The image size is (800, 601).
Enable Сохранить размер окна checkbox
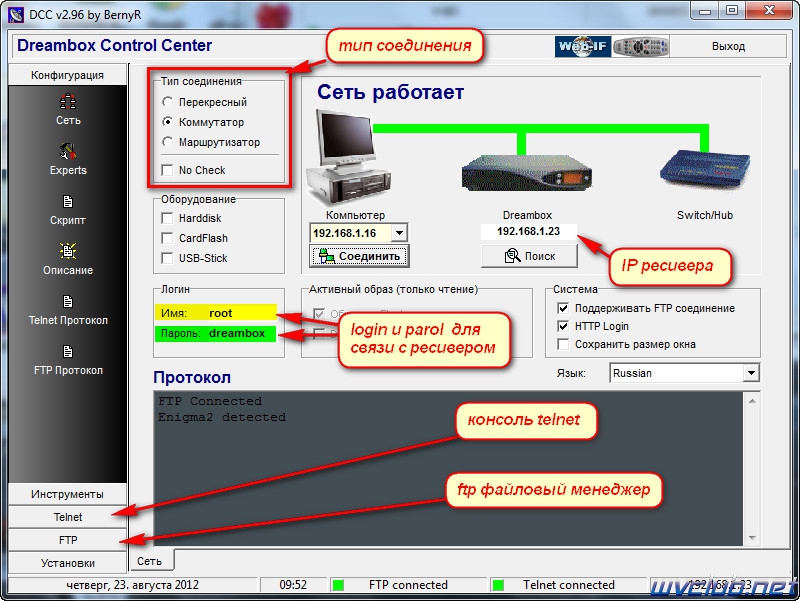click(563, 344)
